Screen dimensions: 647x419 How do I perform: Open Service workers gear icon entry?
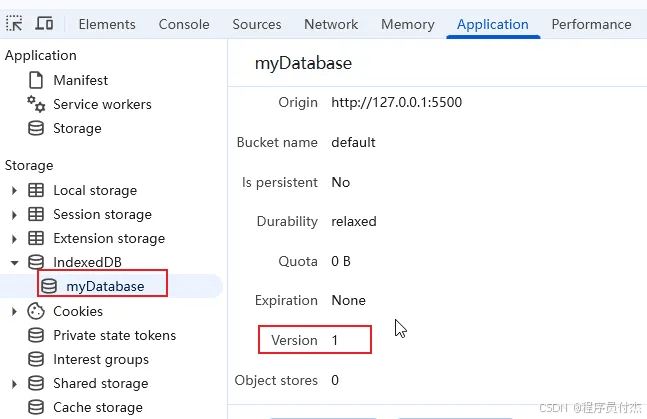pos(36,104)
